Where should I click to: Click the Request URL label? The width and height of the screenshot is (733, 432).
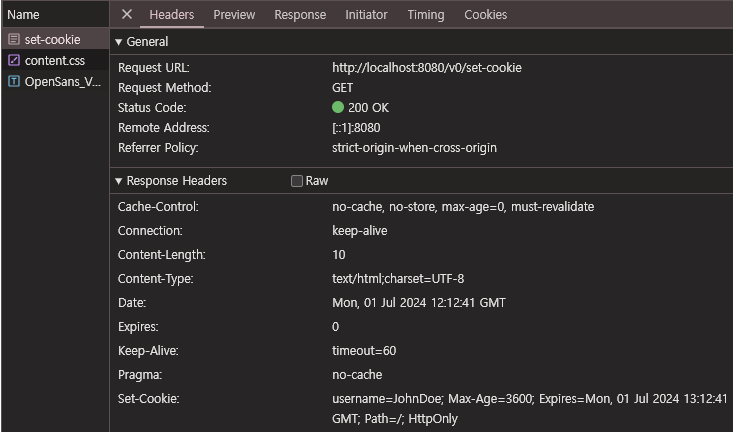pyautogui.click(x=153, y=68)
